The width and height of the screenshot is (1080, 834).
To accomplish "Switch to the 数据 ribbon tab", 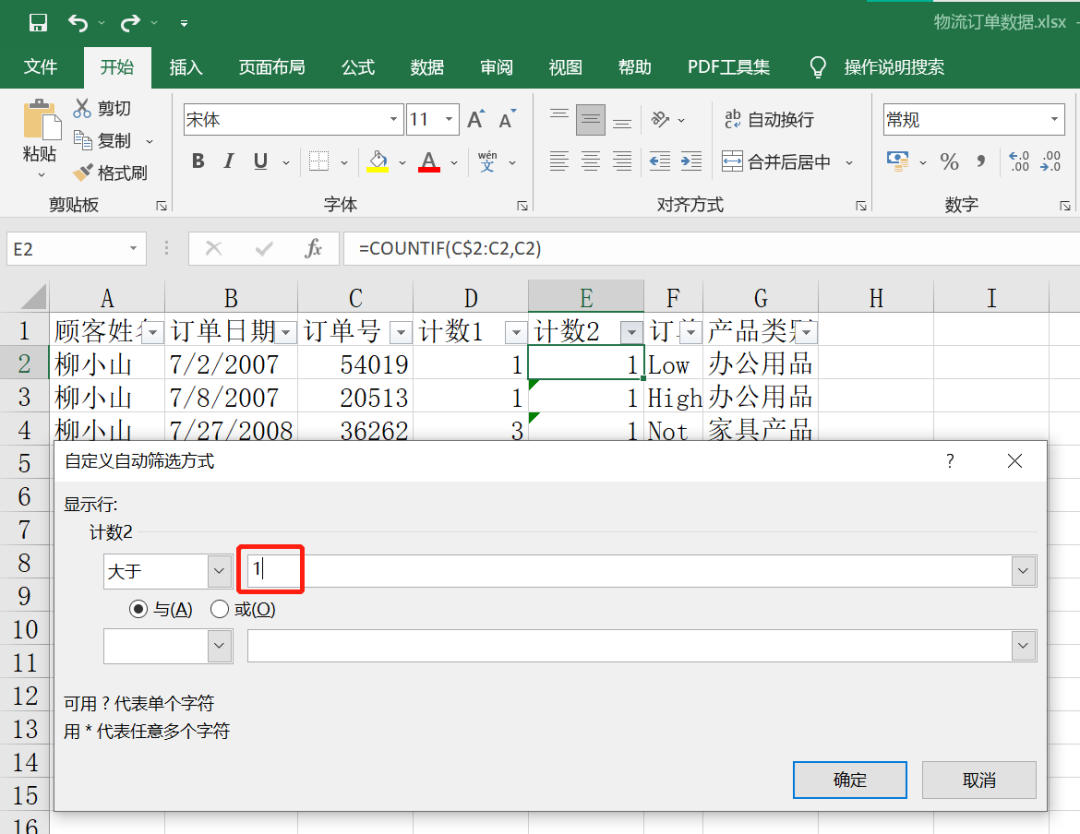I will pos(427,67).
